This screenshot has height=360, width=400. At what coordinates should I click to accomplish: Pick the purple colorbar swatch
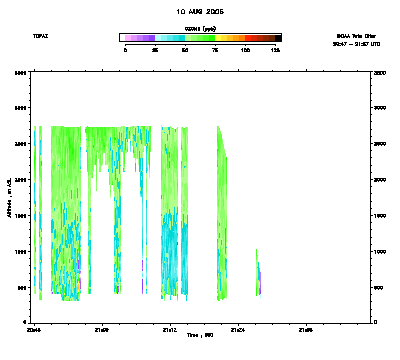(x=152, y=38)
